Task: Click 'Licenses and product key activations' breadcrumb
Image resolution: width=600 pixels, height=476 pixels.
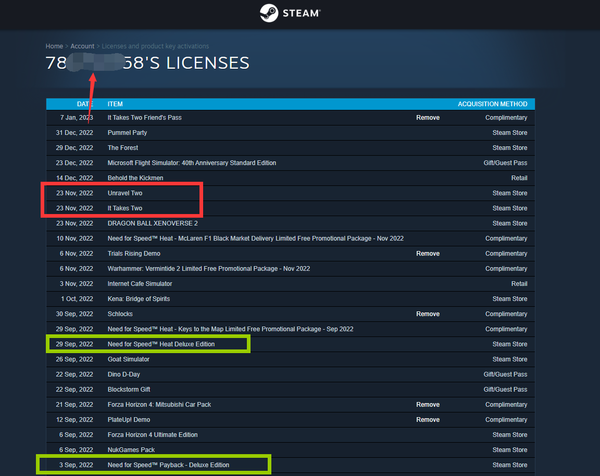Action: point(155,46)
